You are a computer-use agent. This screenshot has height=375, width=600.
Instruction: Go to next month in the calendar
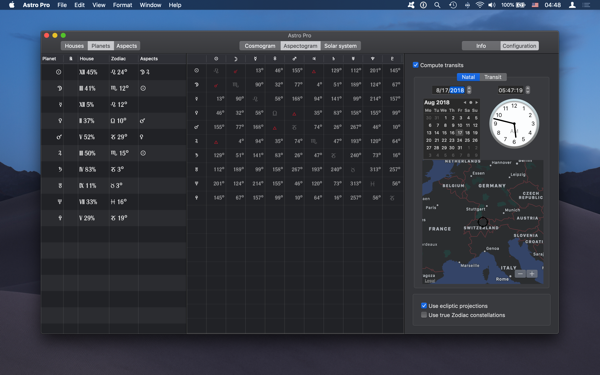pyautogui.click(x=476, y=103)
